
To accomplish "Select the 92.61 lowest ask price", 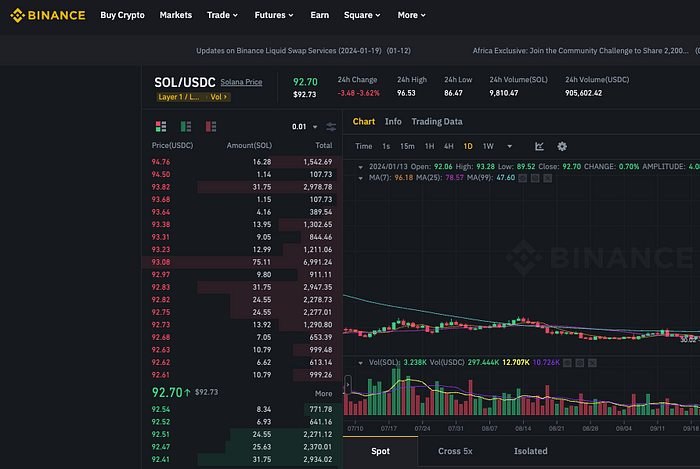I will pyautogui.click(x=161, y=375).
